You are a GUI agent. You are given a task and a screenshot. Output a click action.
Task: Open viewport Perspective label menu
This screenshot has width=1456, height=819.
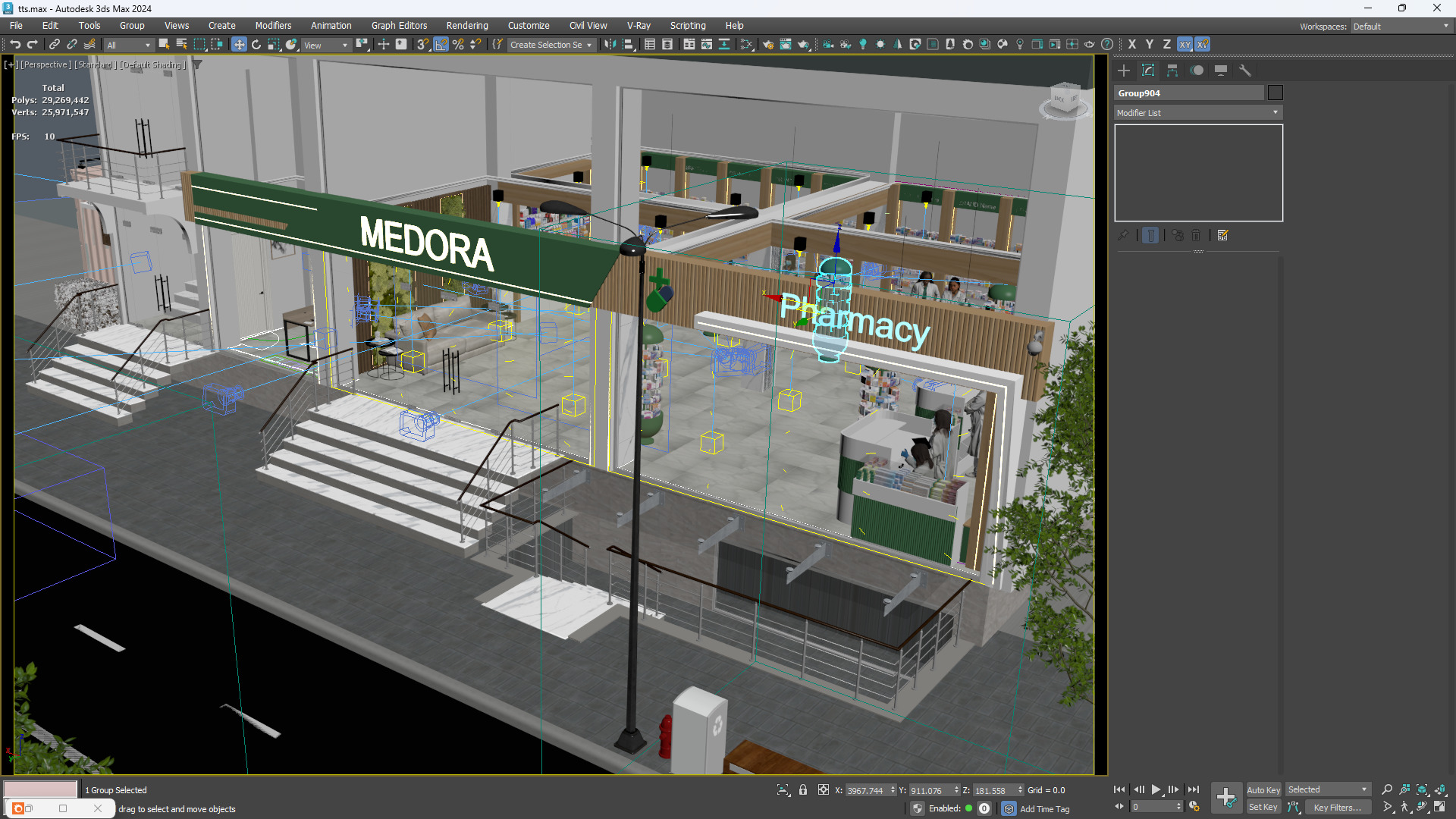(x=46, y=64)
